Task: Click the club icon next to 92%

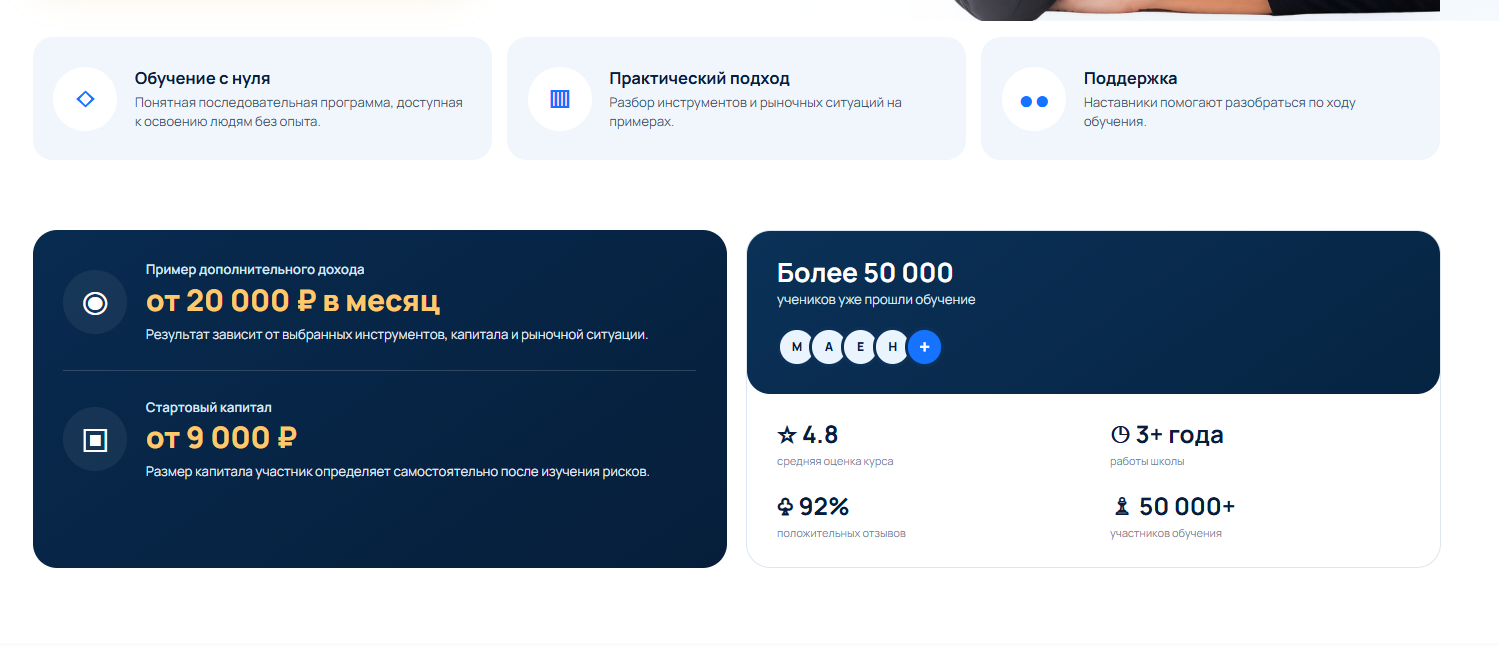Action: (785, 507)
